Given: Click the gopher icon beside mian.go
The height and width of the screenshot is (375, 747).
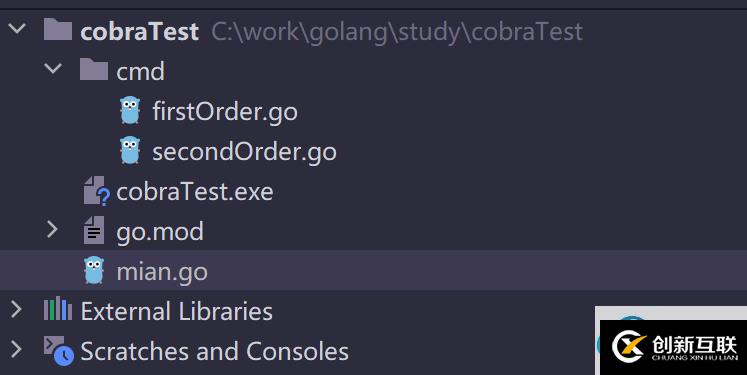Looking at the screenshot, I should 94,270.
